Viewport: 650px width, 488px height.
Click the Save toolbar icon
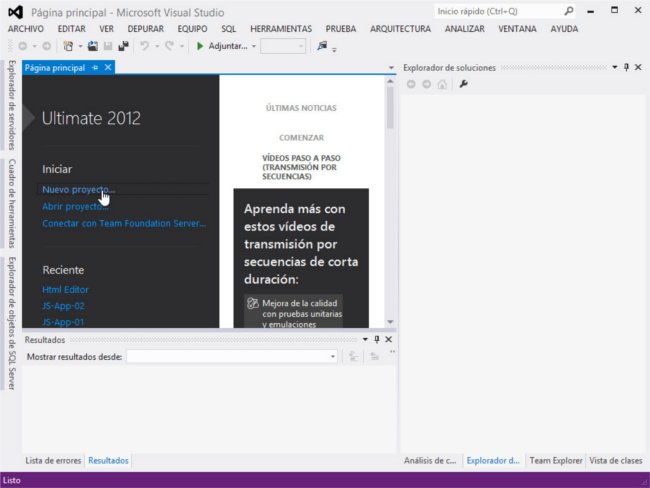coord(108,46)
